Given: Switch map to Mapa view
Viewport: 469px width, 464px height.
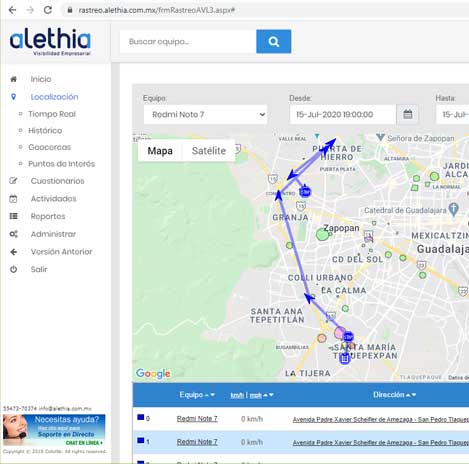Looking at the screenshot, I should pyautogui.click(x=160, y=151).
